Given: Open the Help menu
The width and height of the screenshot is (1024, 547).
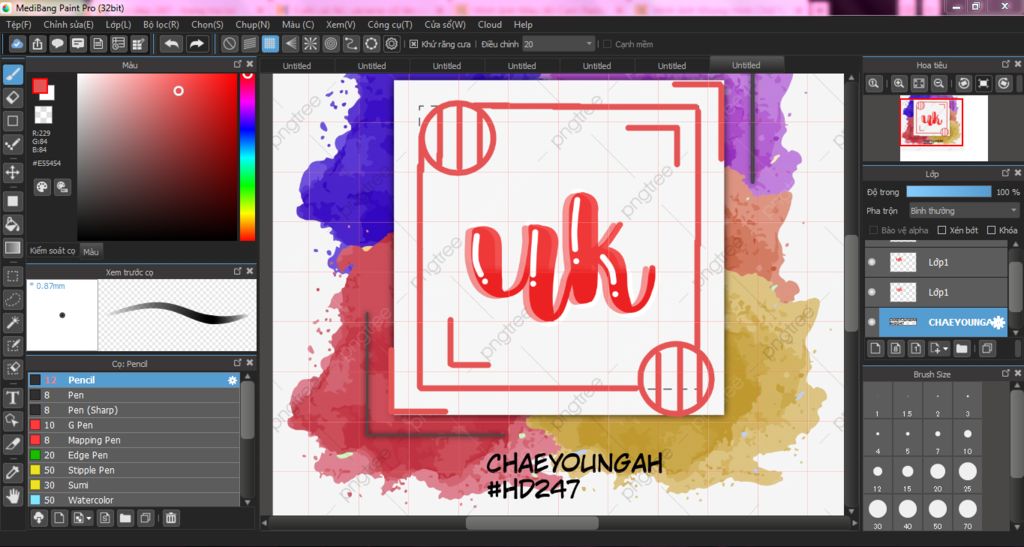Looking at the screenshot, I should click(523, 25).
